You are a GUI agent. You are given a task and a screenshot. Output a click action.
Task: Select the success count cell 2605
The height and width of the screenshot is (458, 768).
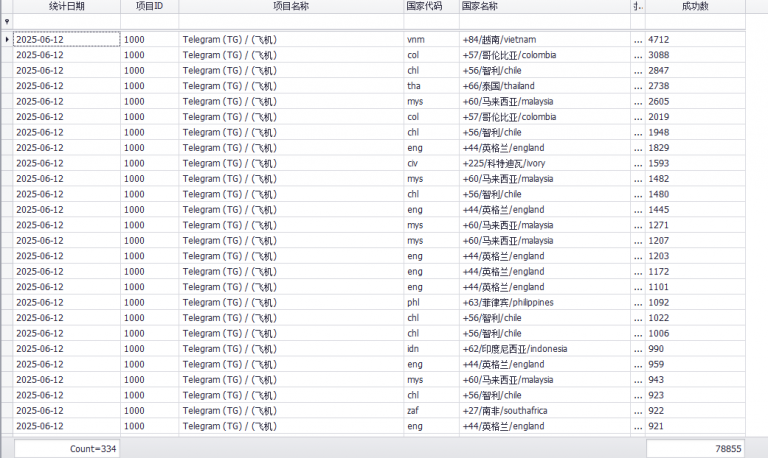tap(695, 101)
